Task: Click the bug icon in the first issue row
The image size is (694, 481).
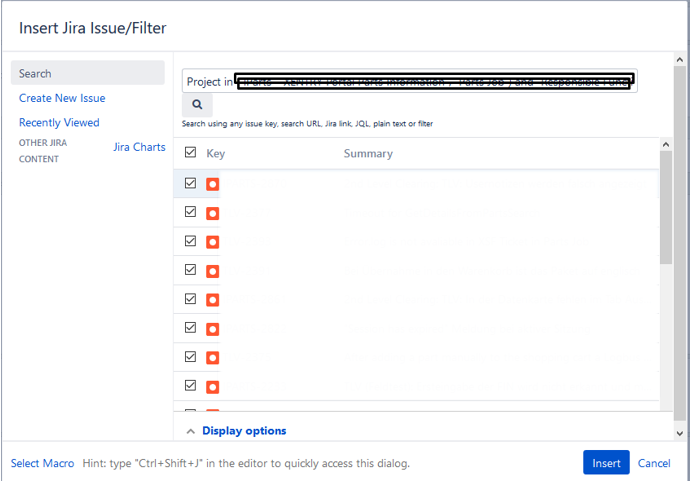Action: tap(212, 184)
